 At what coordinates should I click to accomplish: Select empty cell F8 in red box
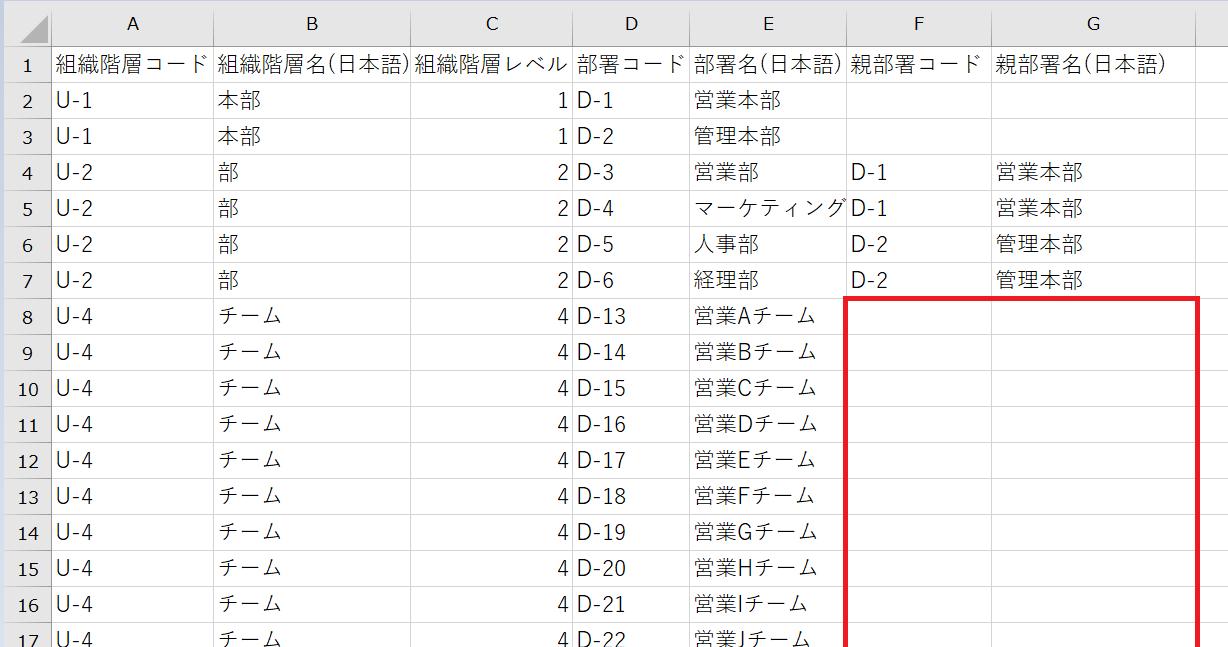[x=918, y=317]
